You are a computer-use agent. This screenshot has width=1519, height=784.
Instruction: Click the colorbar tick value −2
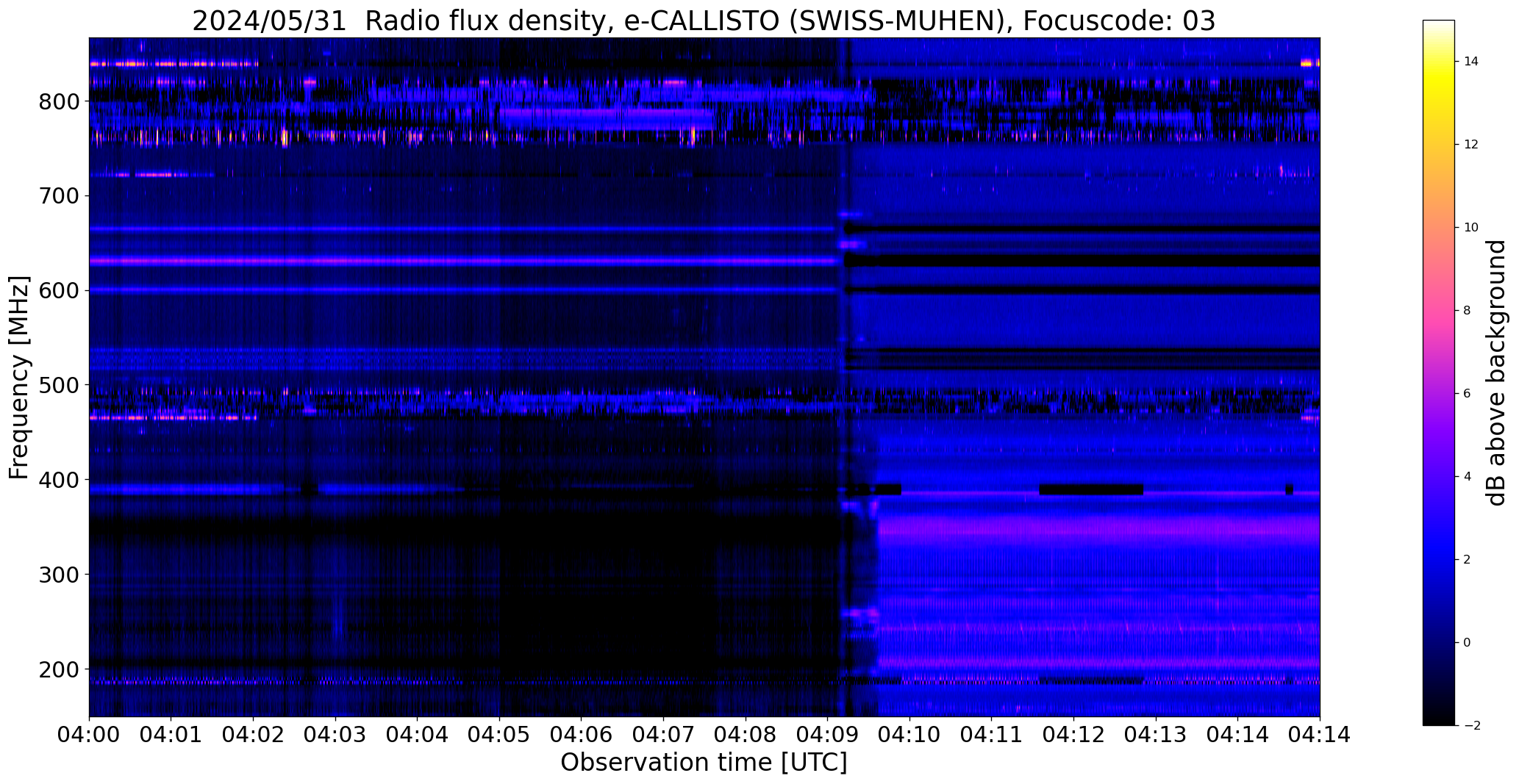pos(1470,726)
